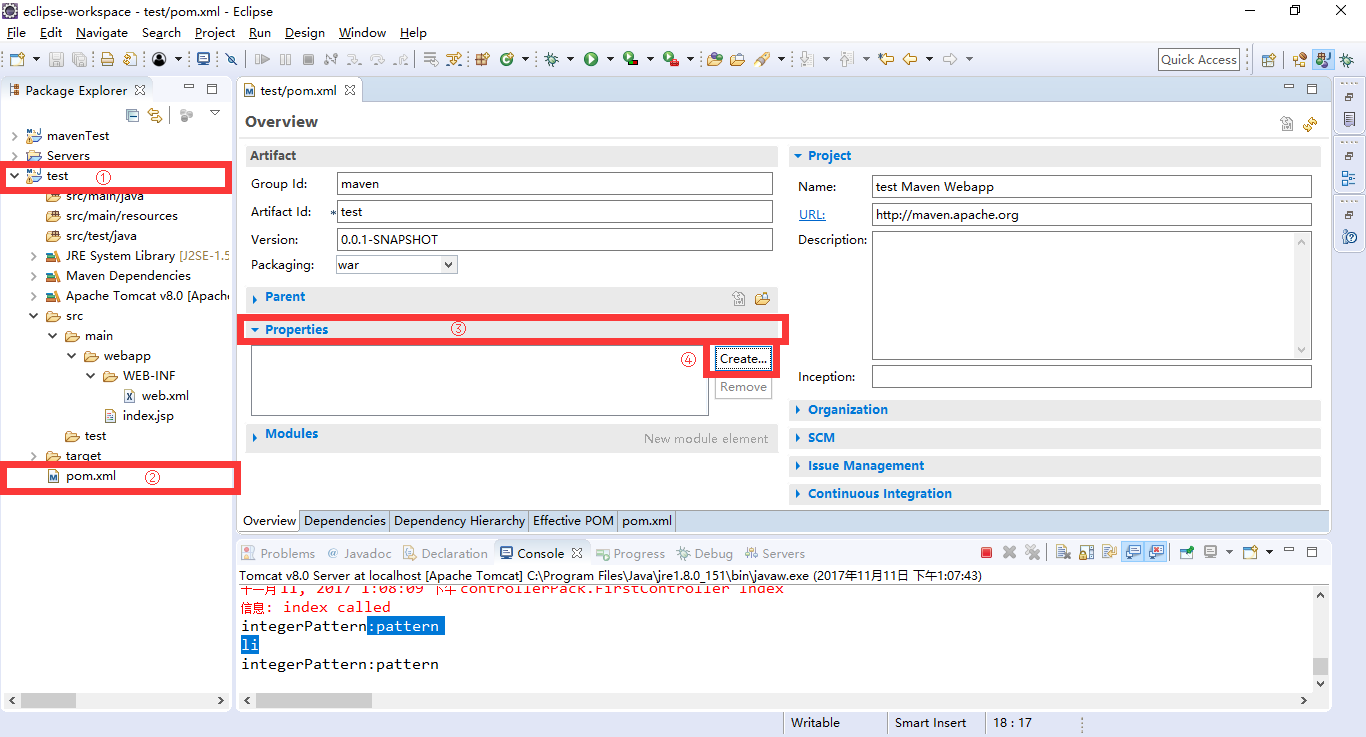
Task: Open the Project menu
Action: pyautogui.click(x=214, y=33)
